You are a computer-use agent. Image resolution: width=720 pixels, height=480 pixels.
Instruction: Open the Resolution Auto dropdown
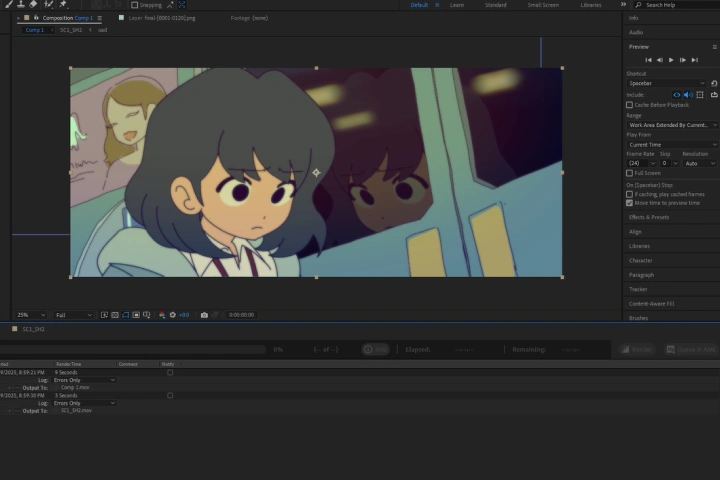tap(700, 164)
